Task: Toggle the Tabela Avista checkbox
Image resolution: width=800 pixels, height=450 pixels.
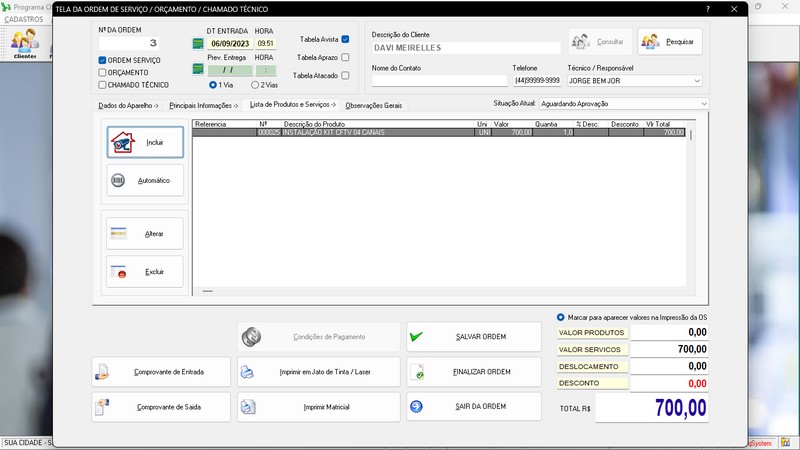Action: (345, 39)
